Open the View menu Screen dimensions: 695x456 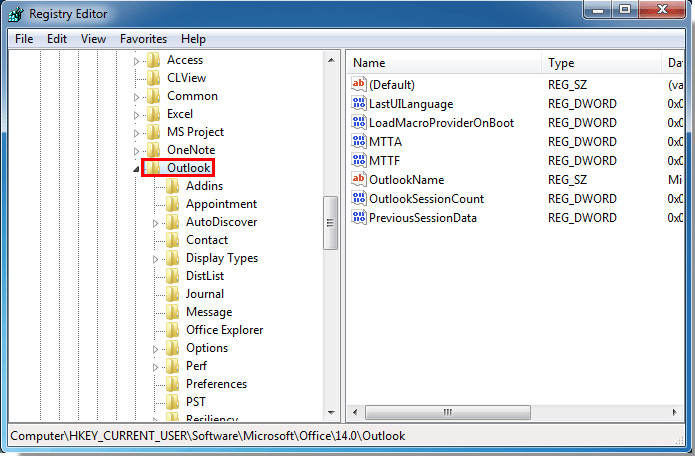(93, 39)
